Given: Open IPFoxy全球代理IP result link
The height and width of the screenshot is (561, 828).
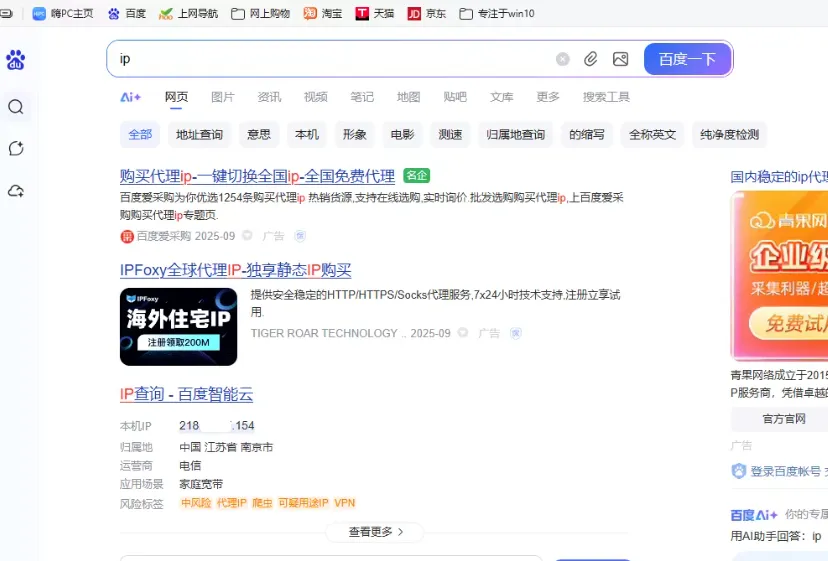Looking at the screenshot, I should click(x=236, y=270).
